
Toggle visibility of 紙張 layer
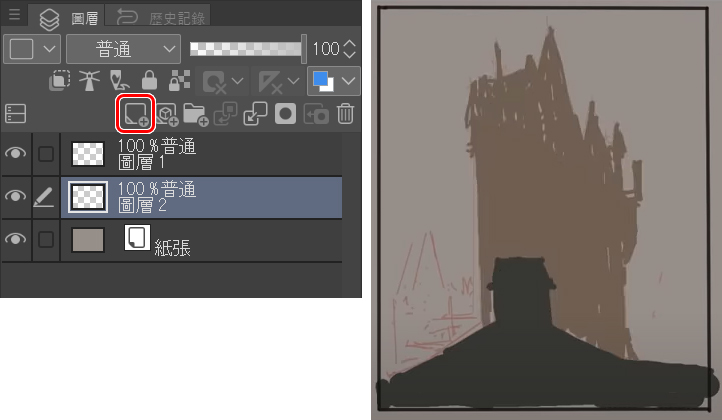15,240
